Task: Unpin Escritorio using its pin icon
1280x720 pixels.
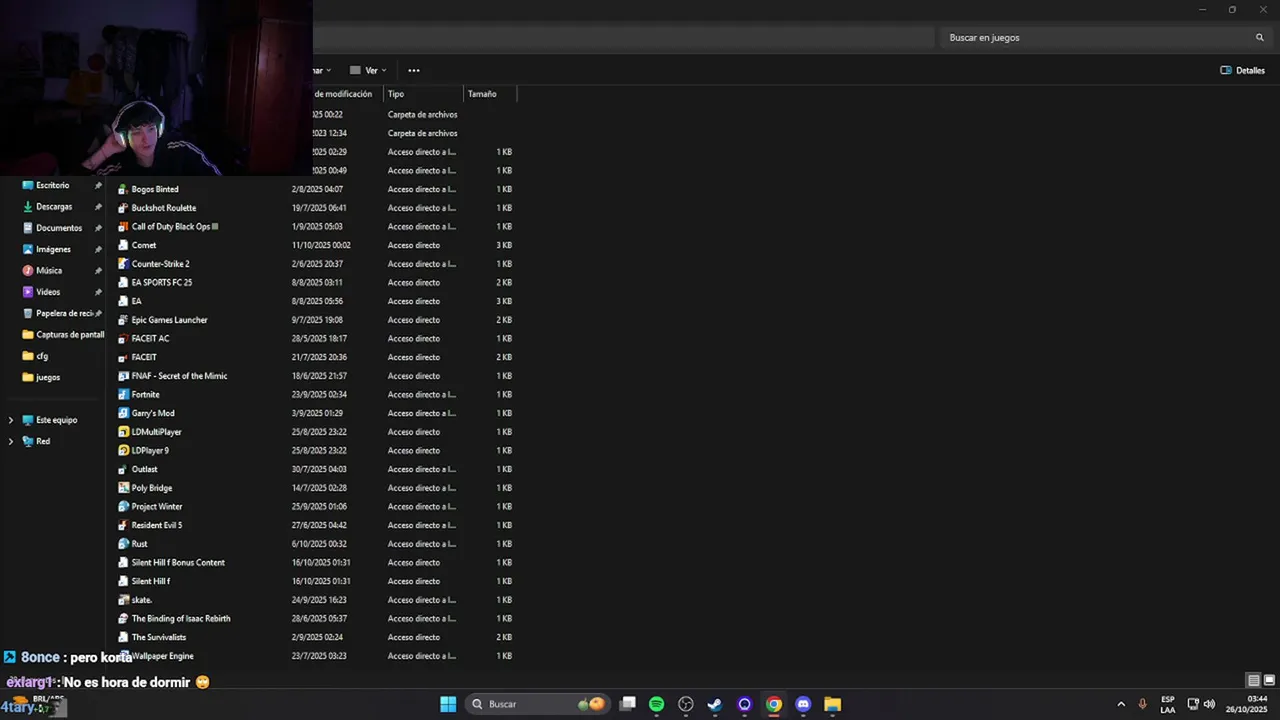Action: coord(98,186)
